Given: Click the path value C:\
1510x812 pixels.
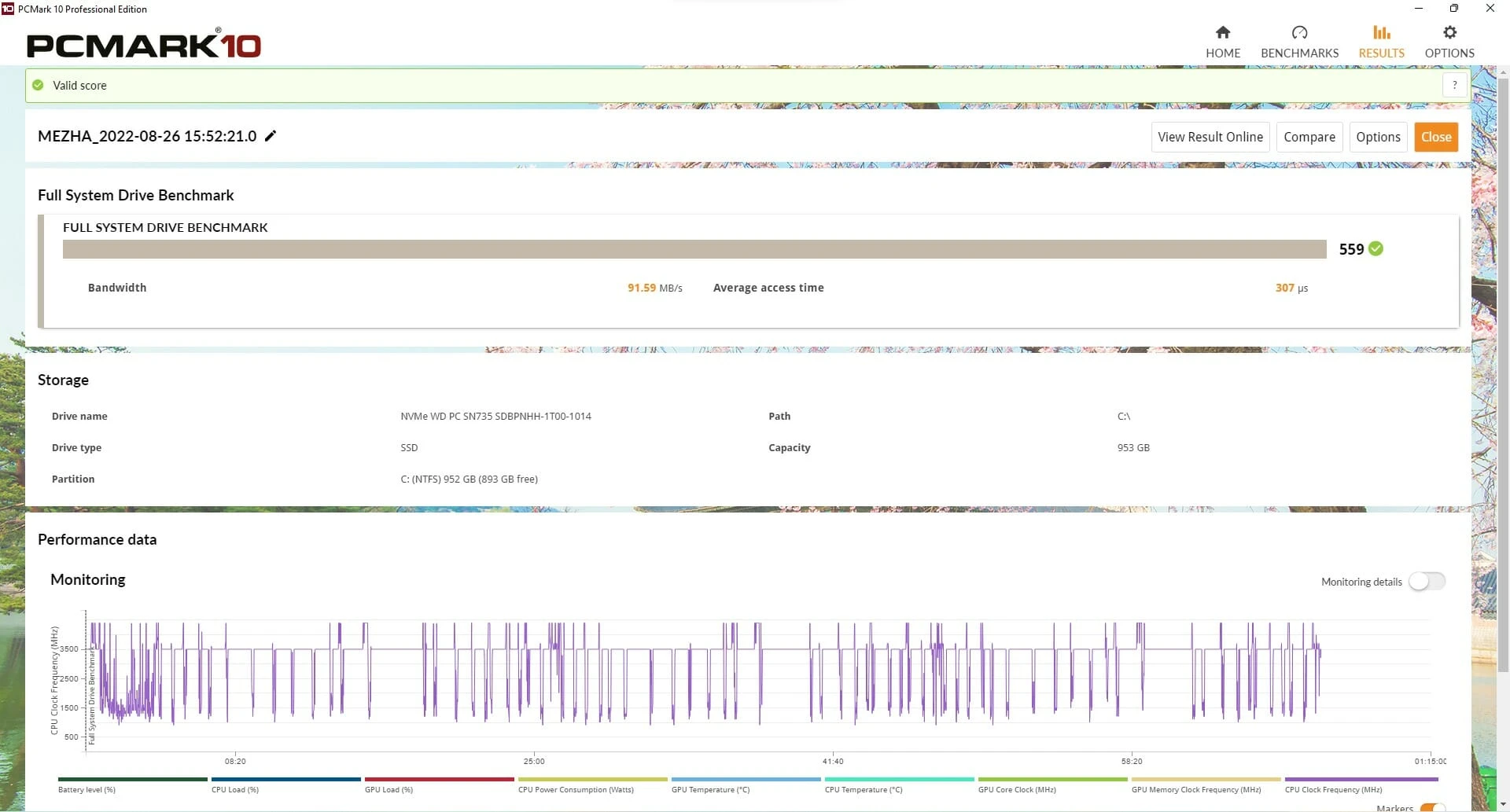Looking at the screenshot, I should point(1123,416).
